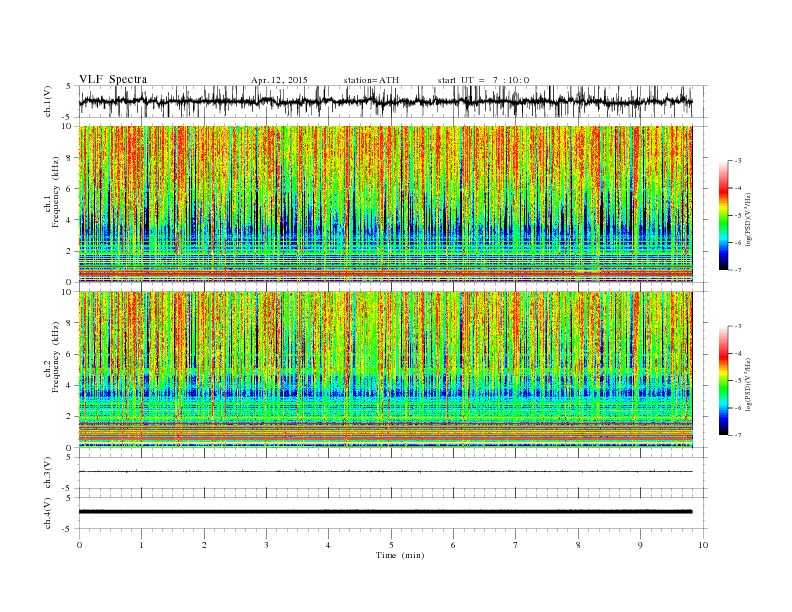Click the thick ch.4 voltage trace band
Viewport: 792px width, 612px height.
[385, 512]
